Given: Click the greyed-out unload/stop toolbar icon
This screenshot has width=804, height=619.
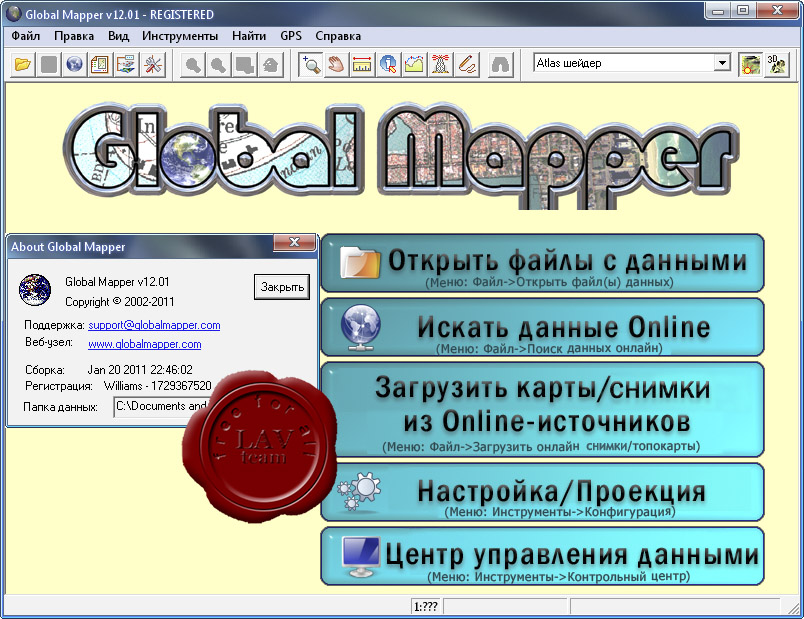Looking at the screenshot, I should click(49, 65).
